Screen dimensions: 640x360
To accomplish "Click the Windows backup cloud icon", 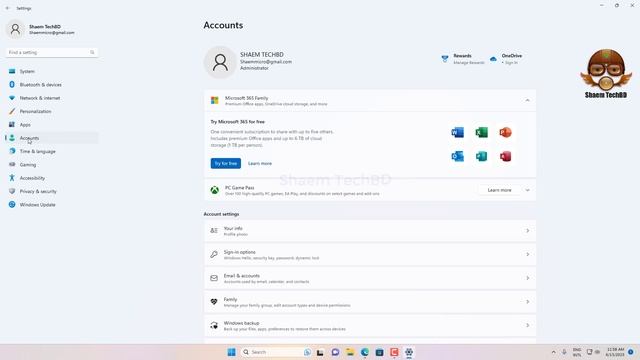I will point(214,326).
